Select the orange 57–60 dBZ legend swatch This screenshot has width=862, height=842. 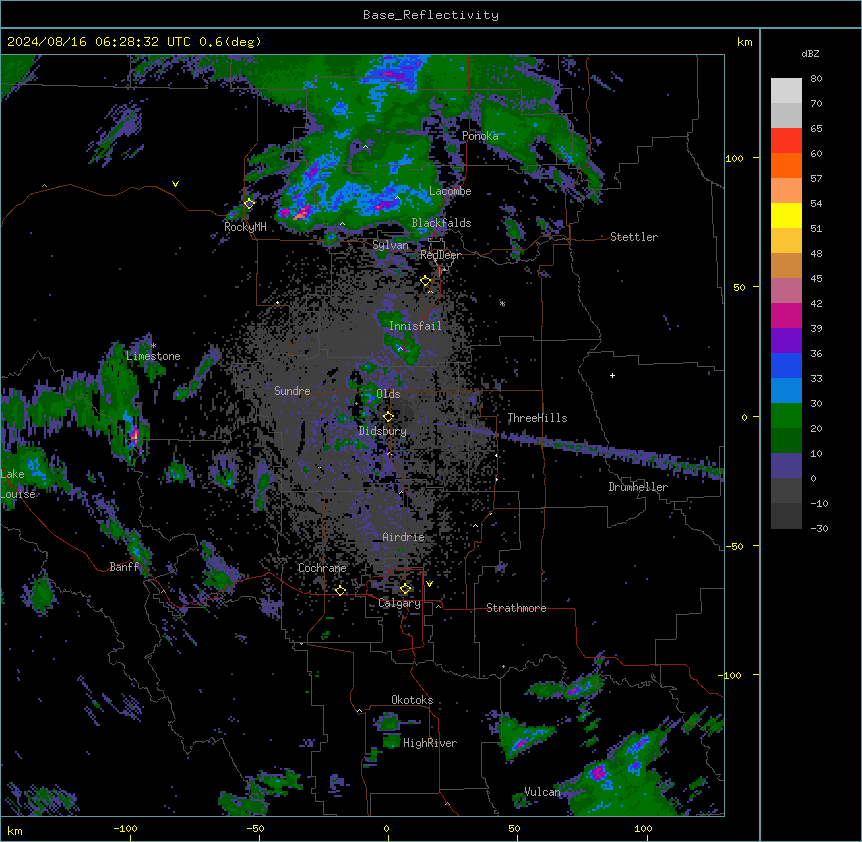[786, 165]
